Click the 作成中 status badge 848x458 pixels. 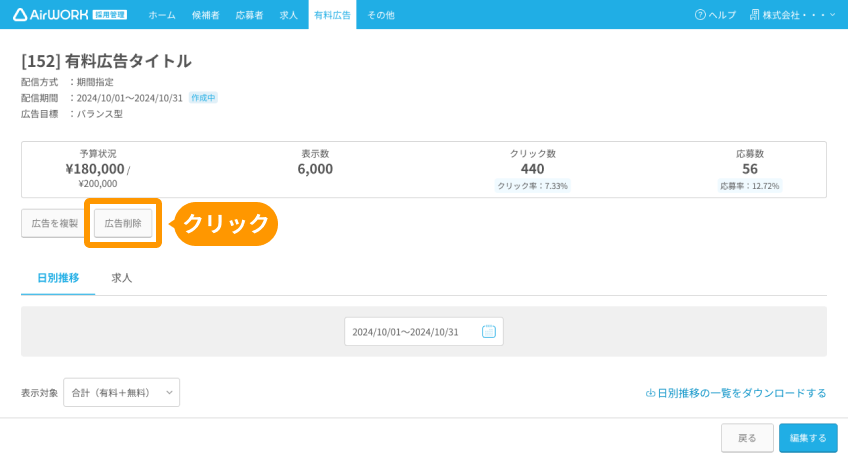click(x=203, y=98)
